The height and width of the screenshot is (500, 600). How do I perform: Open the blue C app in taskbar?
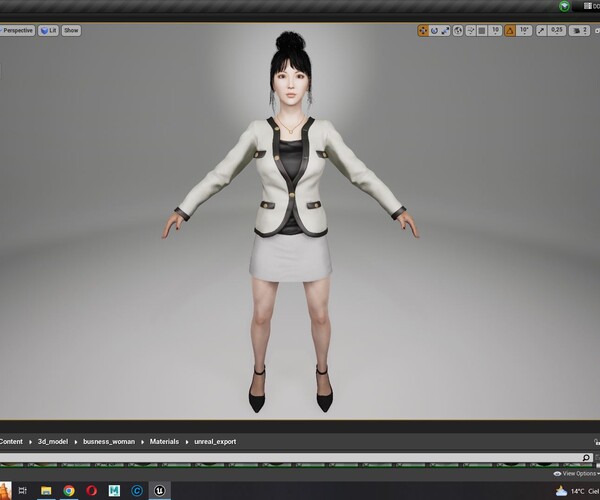137,490
